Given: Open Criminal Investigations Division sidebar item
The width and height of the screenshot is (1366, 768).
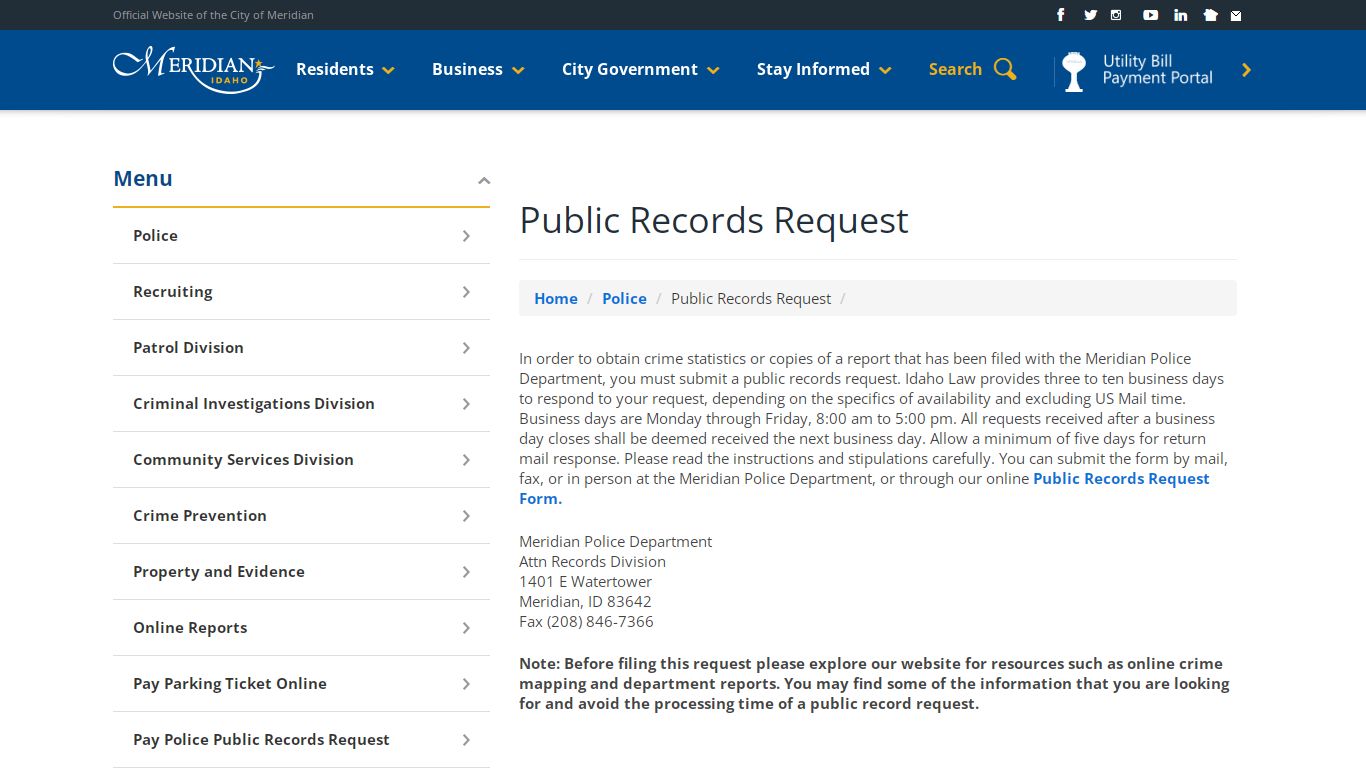Looking at the screenshot, I should coord(301,404).
